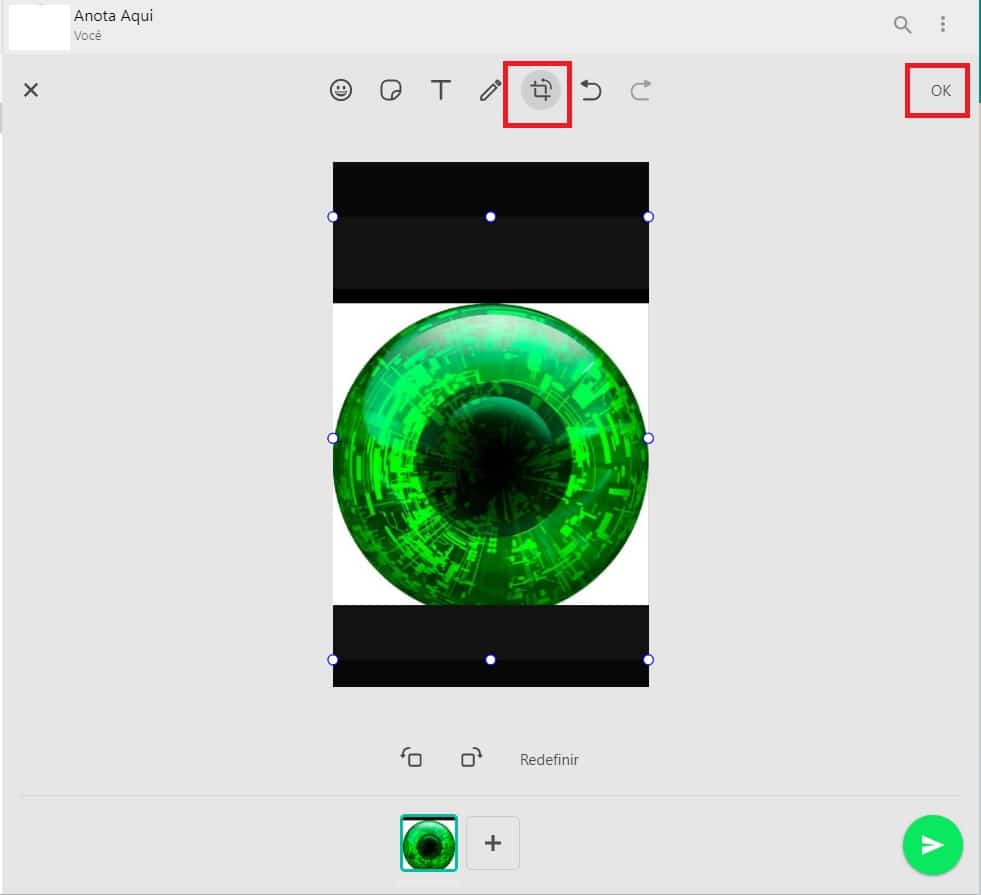Screen dimensions: 981x895
Task: Add another file with plus button
Action: [x=492, y=842]
